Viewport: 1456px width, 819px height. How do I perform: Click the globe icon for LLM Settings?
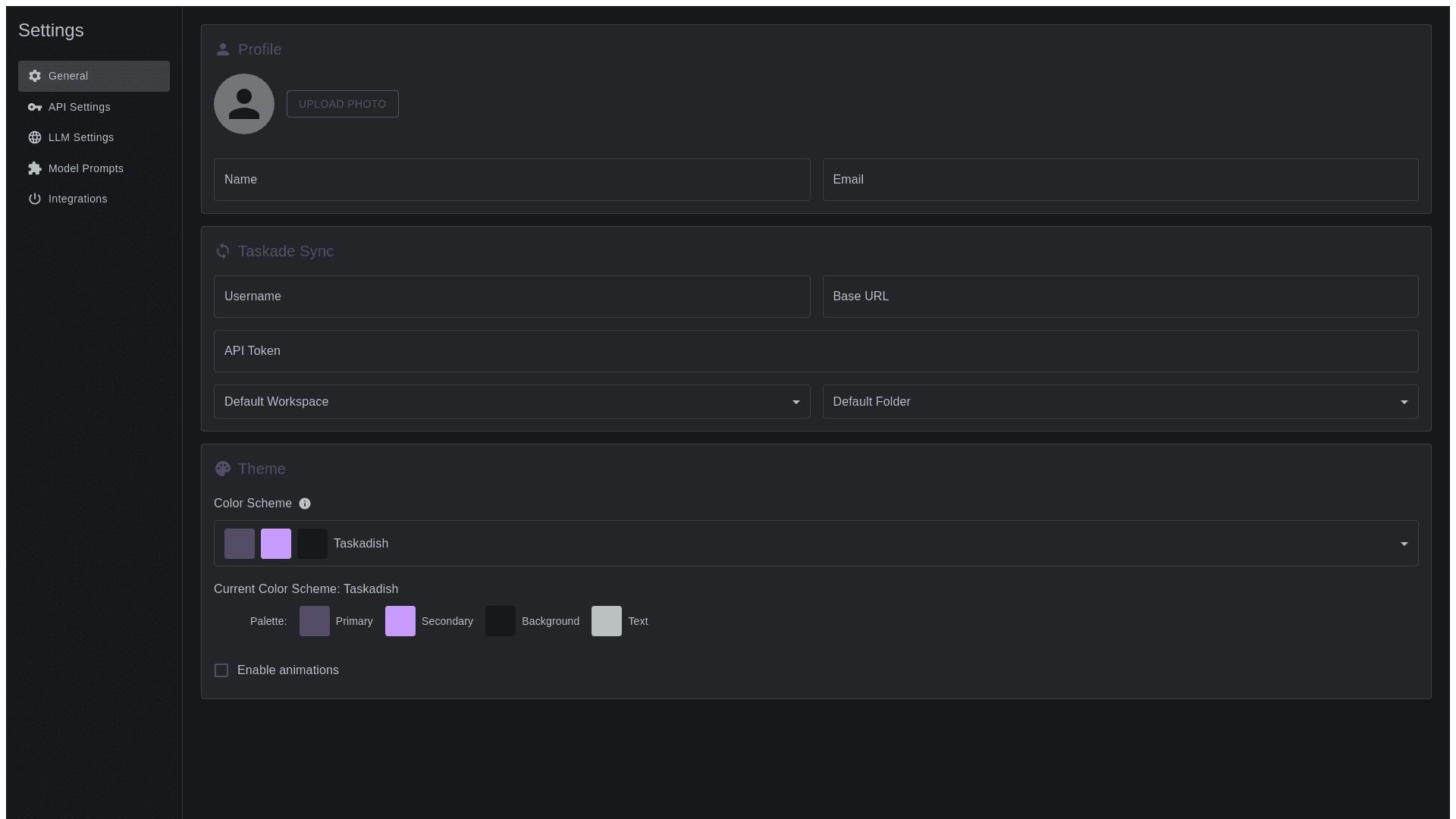click(35, 137)
